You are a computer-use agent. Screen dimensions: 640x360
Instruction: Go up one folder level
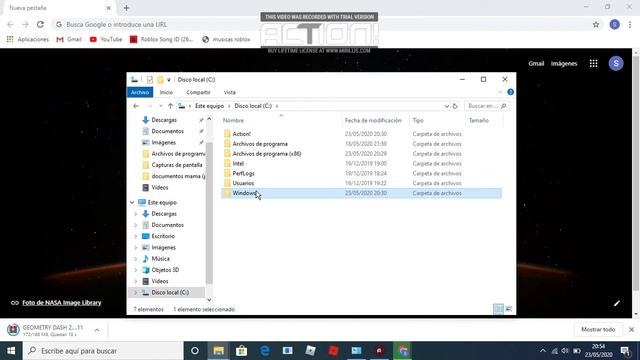coord(170,106)
